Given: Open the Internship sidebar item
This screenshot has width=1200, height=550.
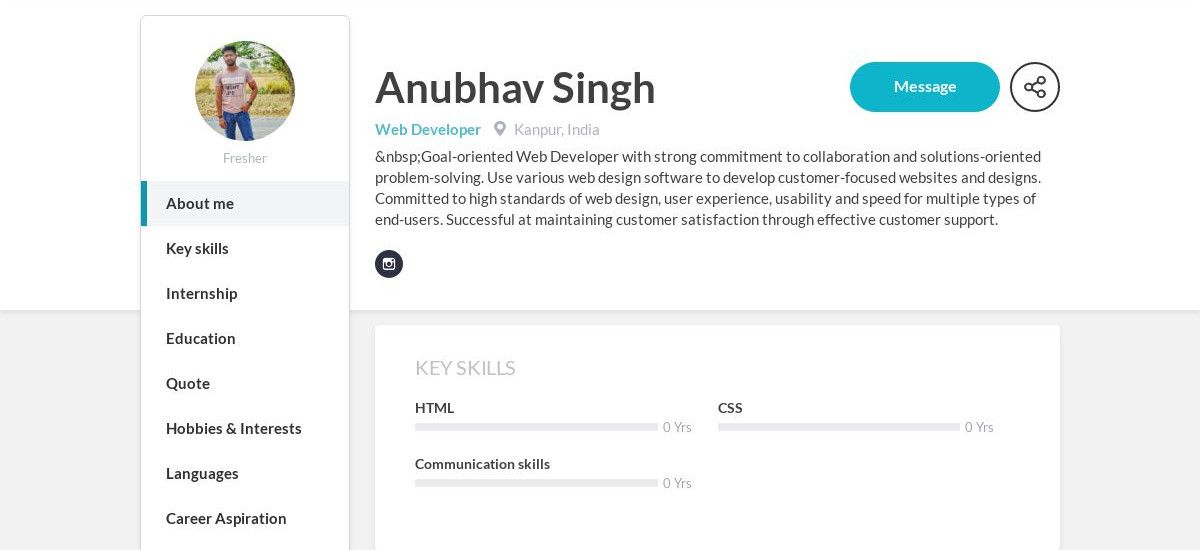Looking at the screenshot, I should pos(201,294).
